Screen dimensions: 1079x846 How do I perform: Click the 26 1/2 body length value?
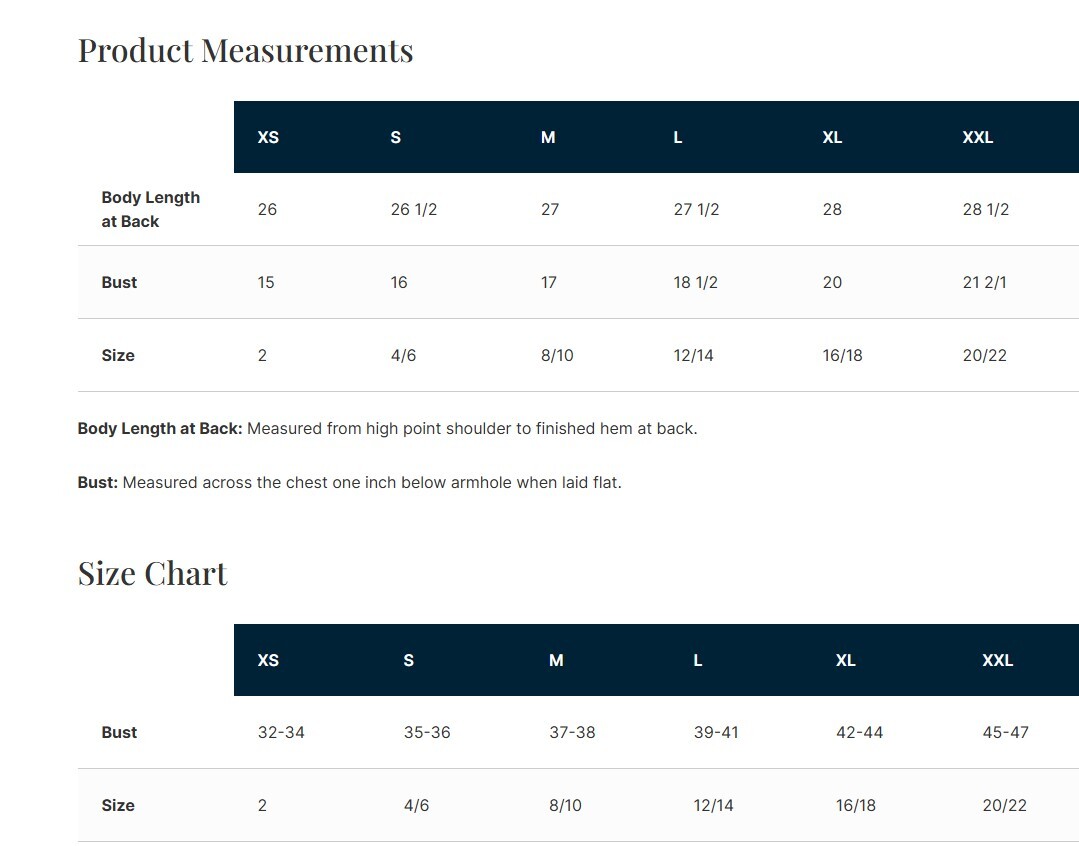pos(414,210)
